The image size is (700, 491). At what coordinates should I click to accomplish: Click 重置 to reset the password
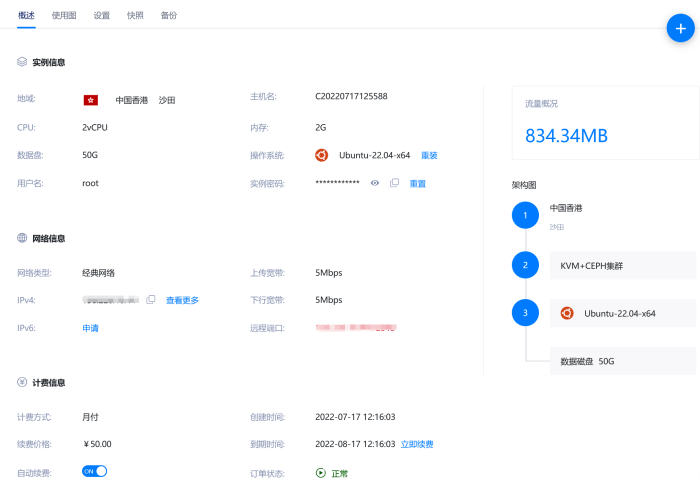418,184
